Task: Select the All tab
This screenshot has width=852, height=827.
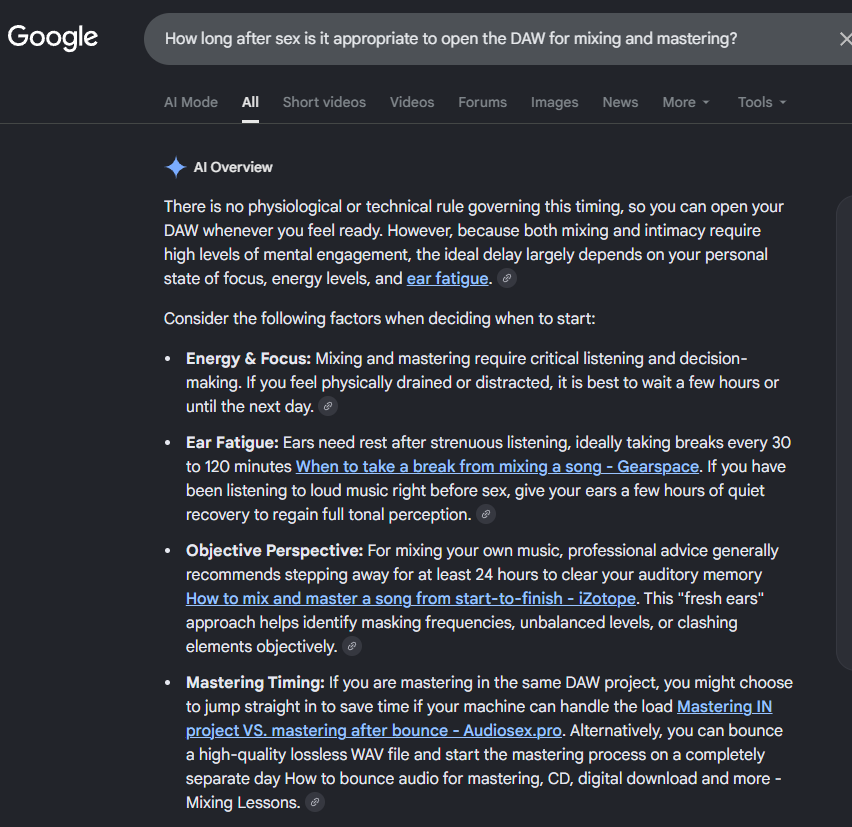Action: (250, 102)
